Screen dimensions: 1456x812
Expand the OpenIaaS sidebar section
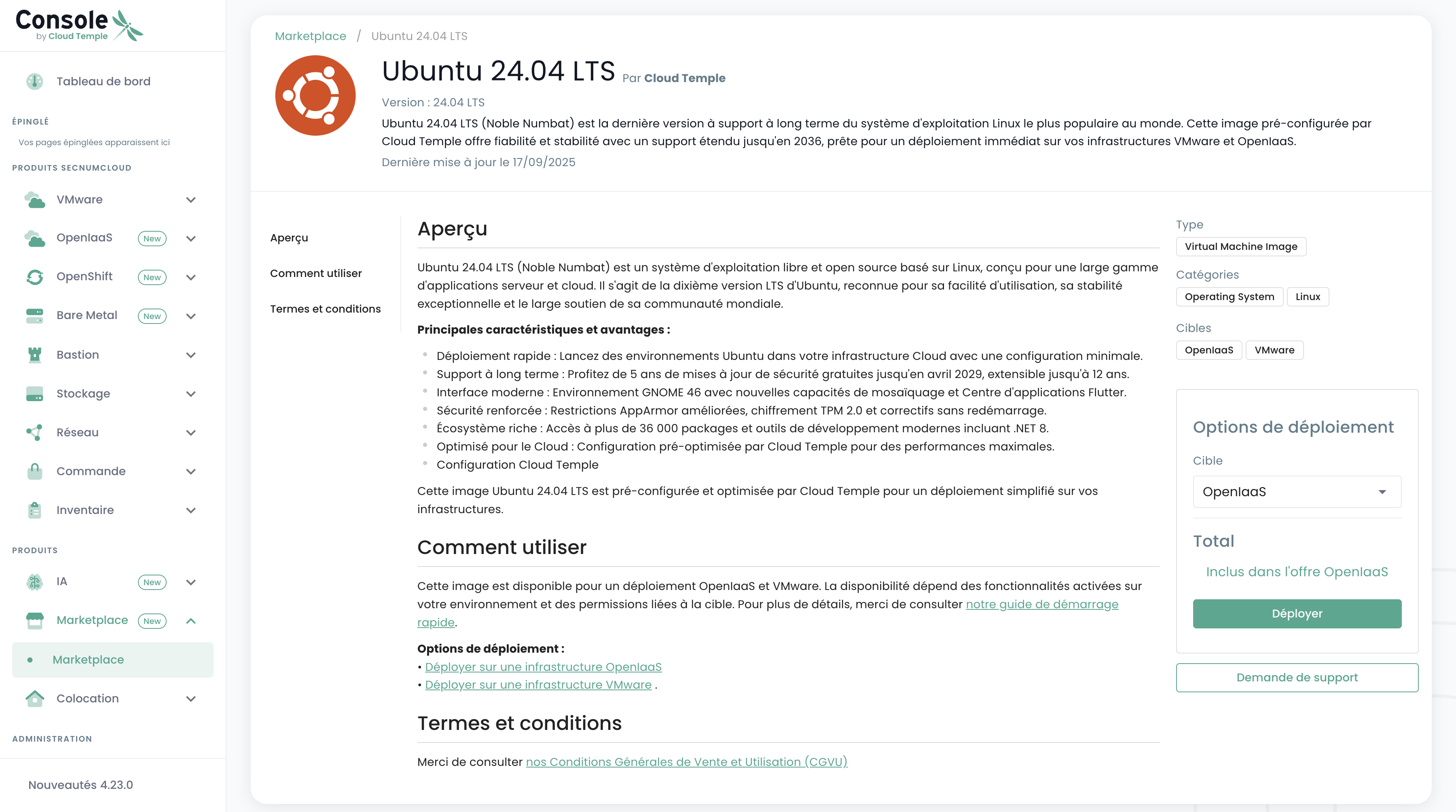coord(191,239)
